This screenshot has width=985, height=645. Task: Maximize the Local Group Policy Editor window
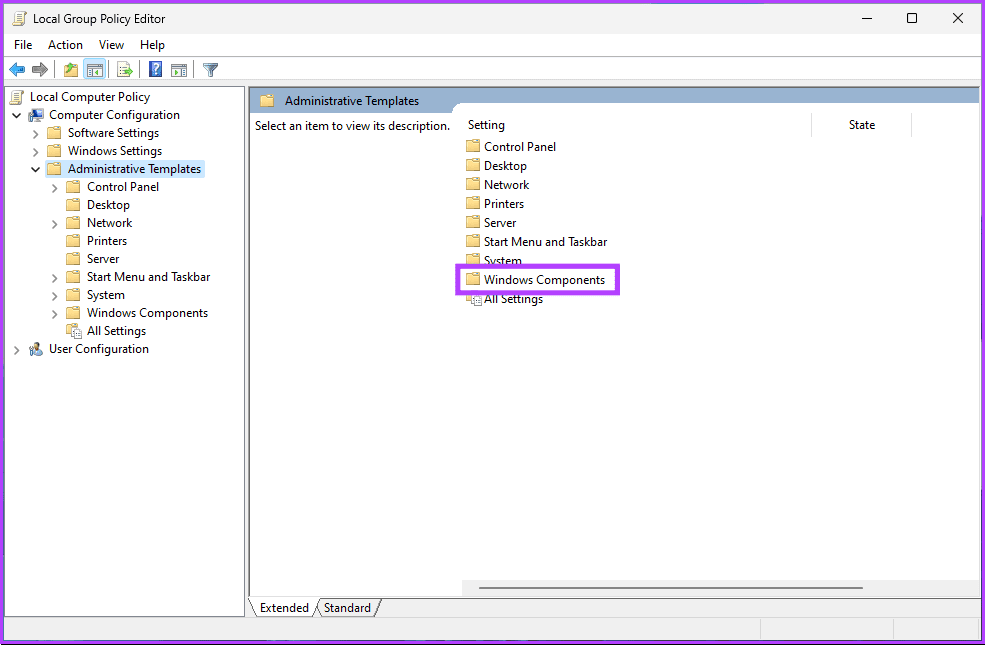[x=912, y=18]
